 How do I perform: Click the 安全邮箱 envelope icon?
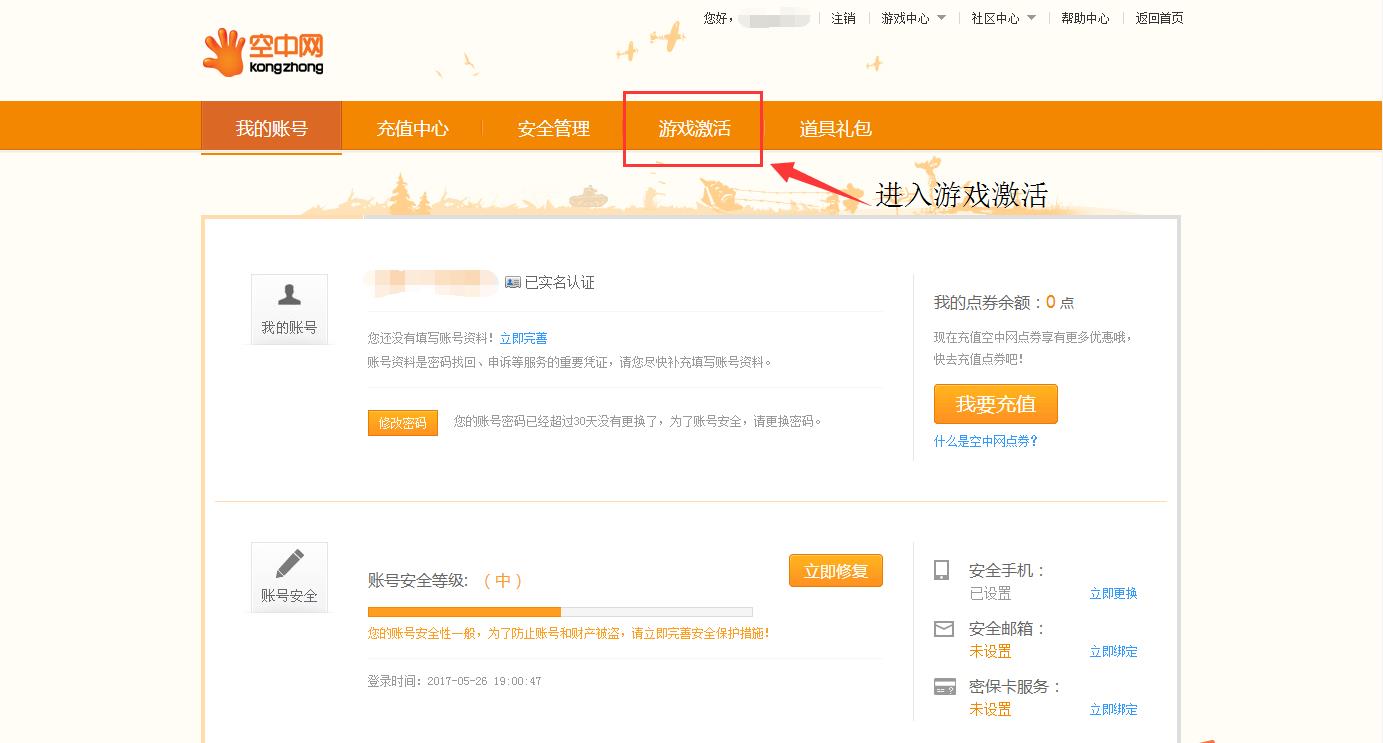943,629
